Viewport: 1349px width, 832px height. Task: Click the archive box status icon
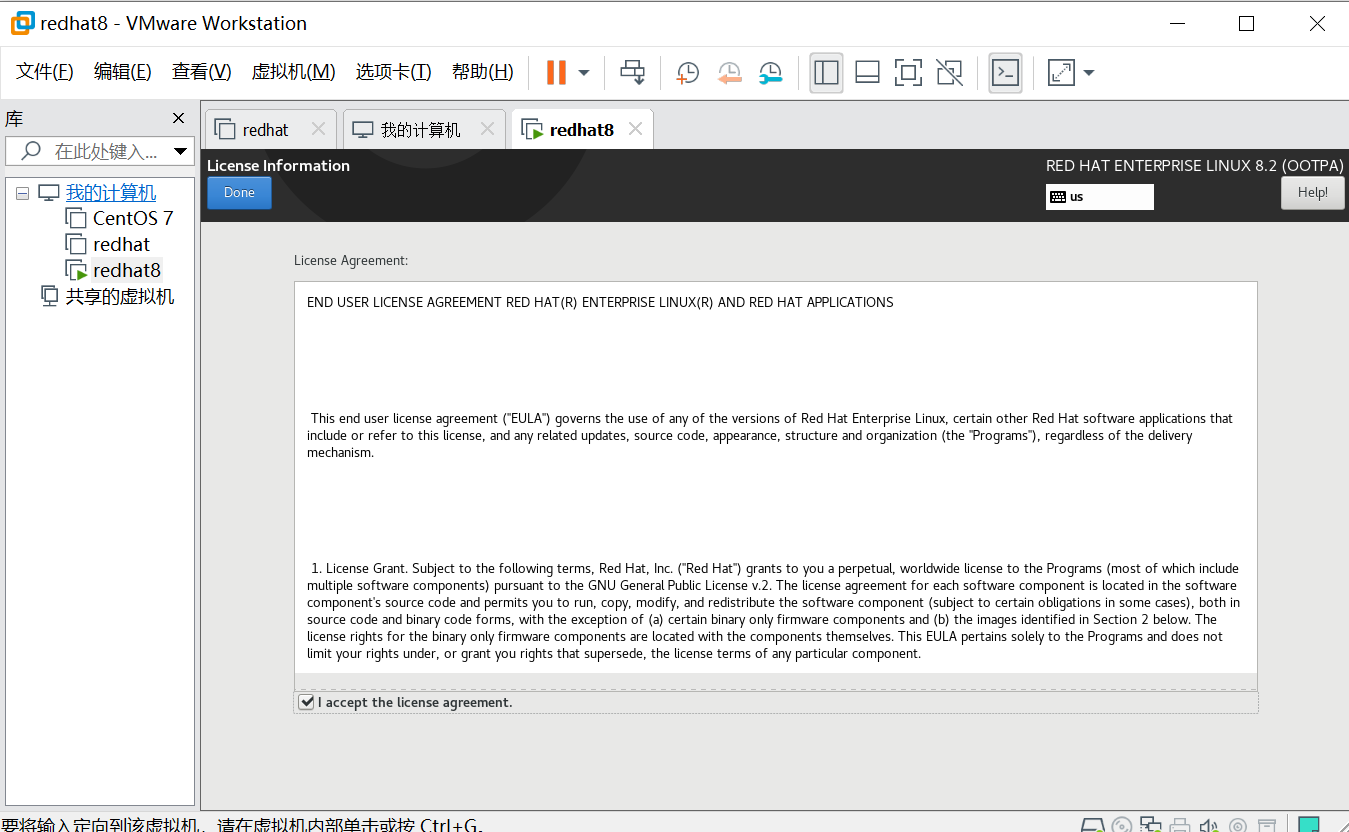(x=1267, y=825)
